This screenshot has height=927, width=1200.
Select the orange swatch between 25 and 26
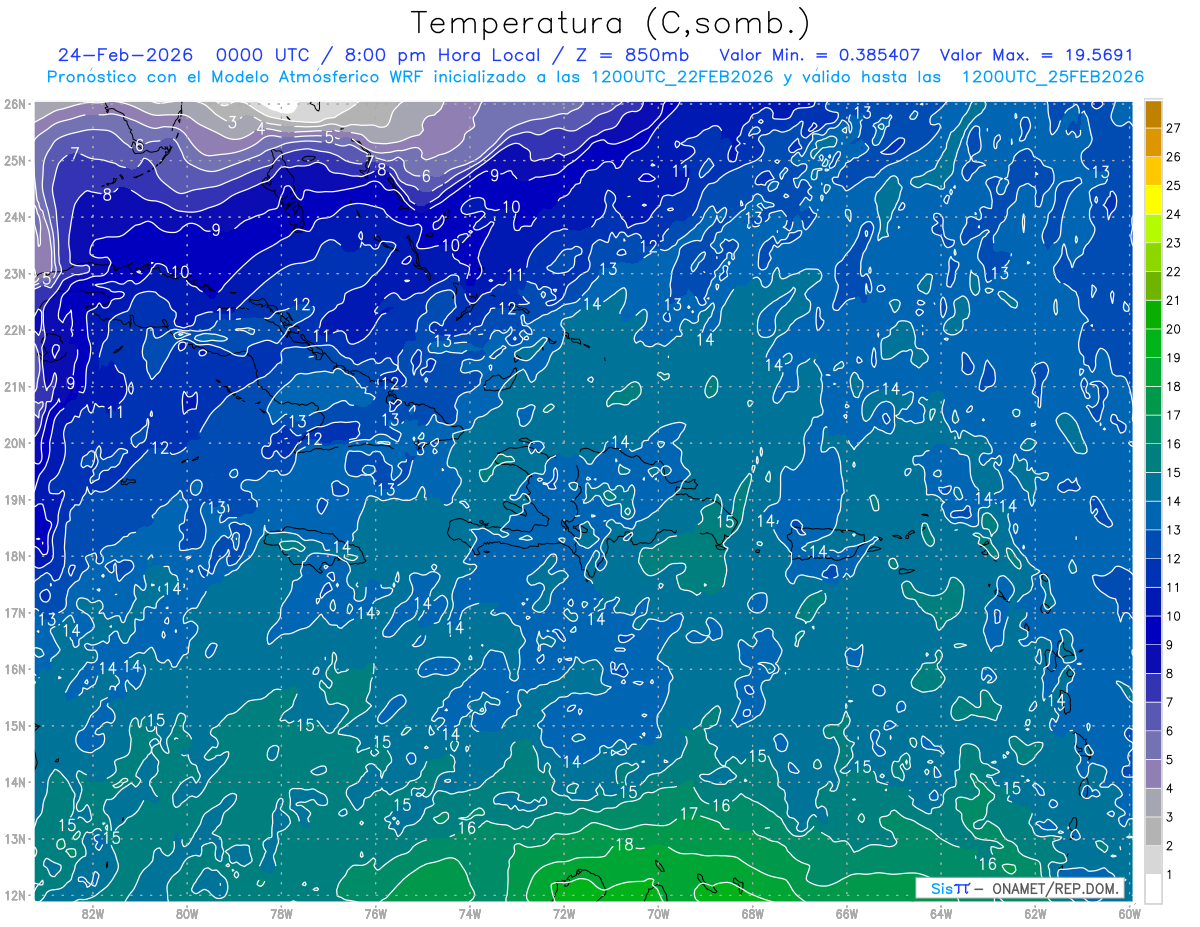tap(1153, 171)
